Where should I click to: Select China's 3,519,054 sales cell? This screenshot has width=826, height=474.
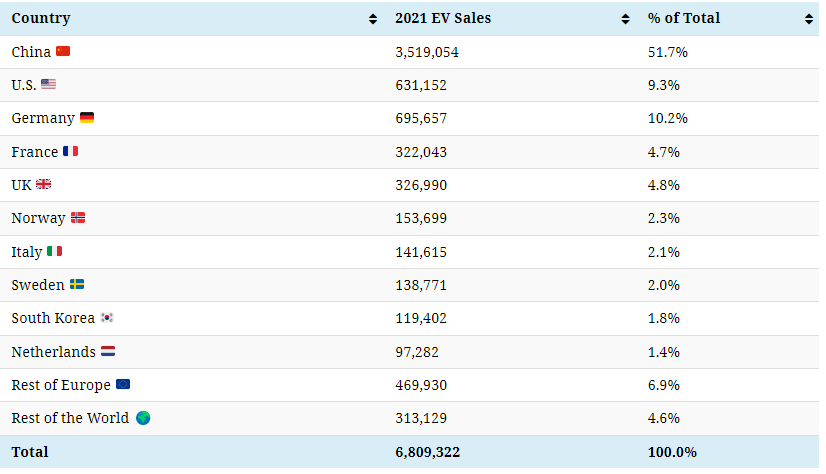tap(427, 51)
